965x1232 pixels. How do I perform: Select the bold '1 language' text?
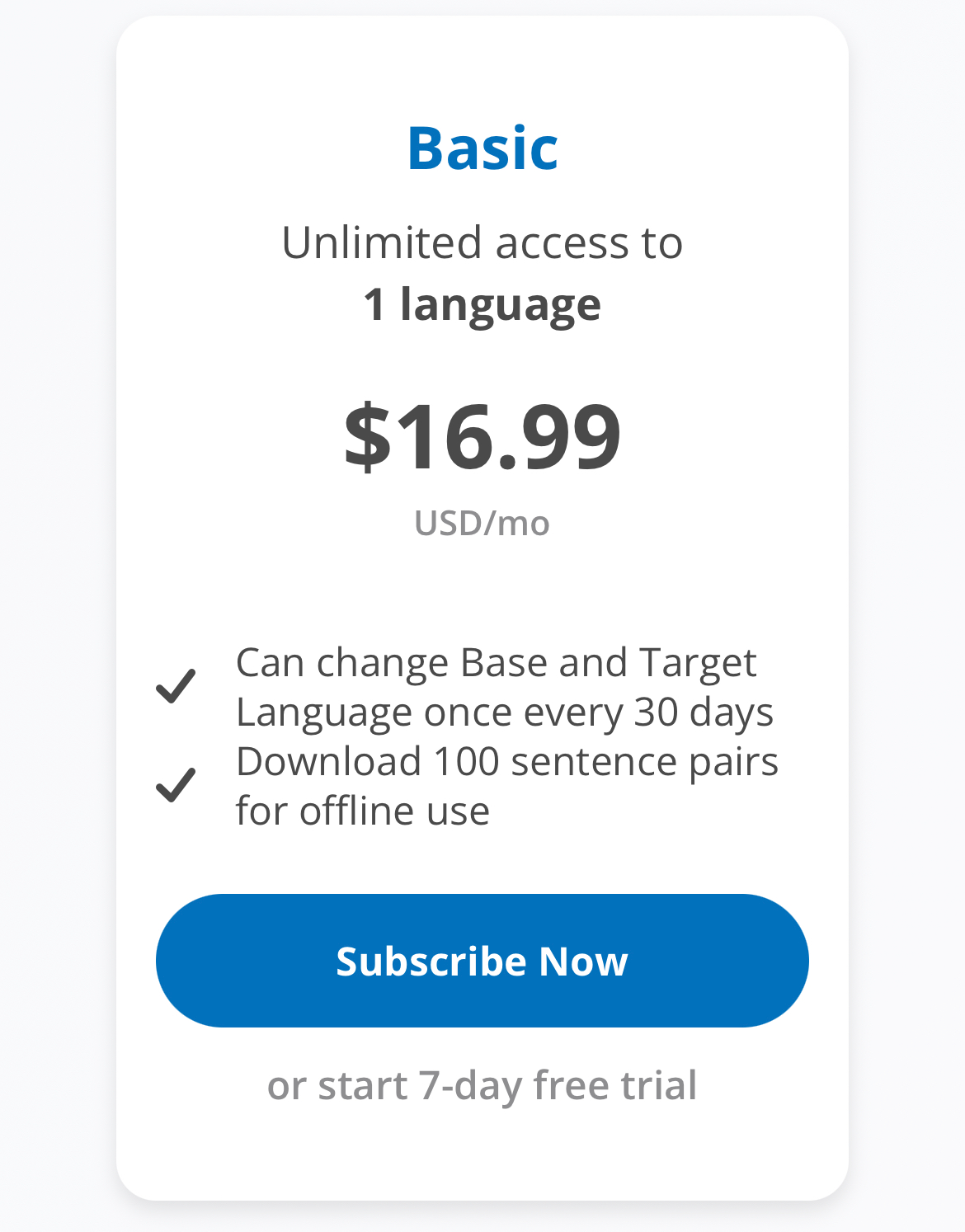[482, 304]
